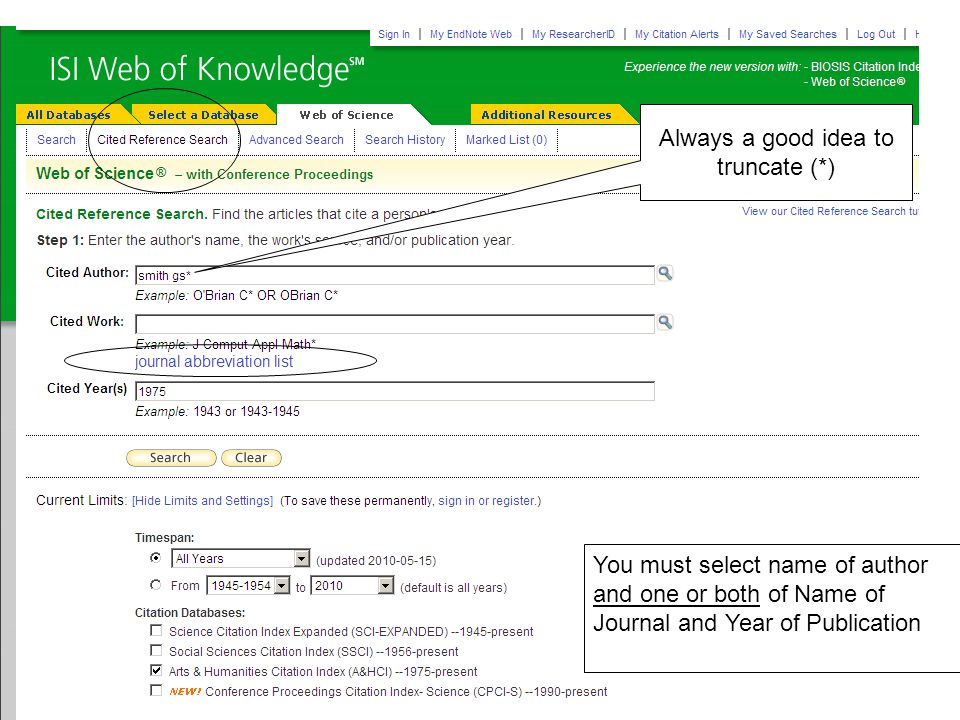Click the Sign In link
The width and height of the screenshot is (960, 720).
click(394, 34)
